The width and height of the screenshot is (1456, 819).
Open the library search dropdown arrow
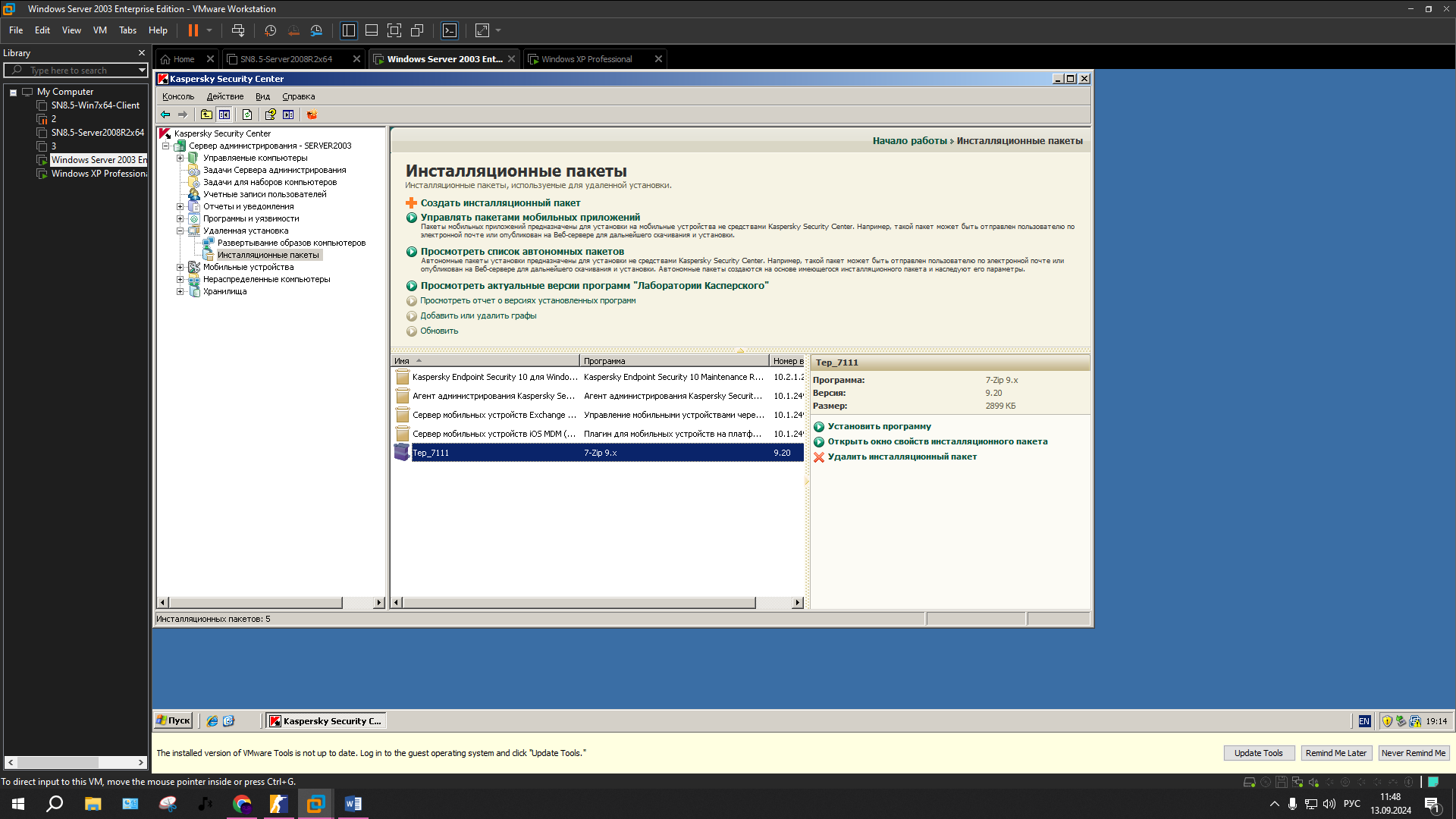142,70
